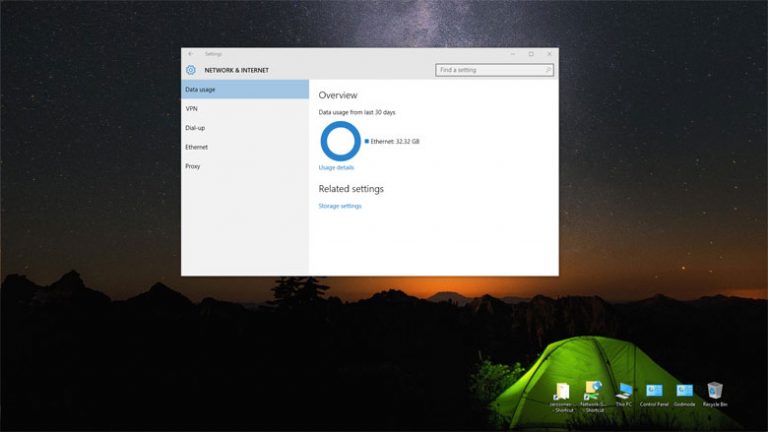Click 'Data usage from last 30 days' text

coord(357,112)
